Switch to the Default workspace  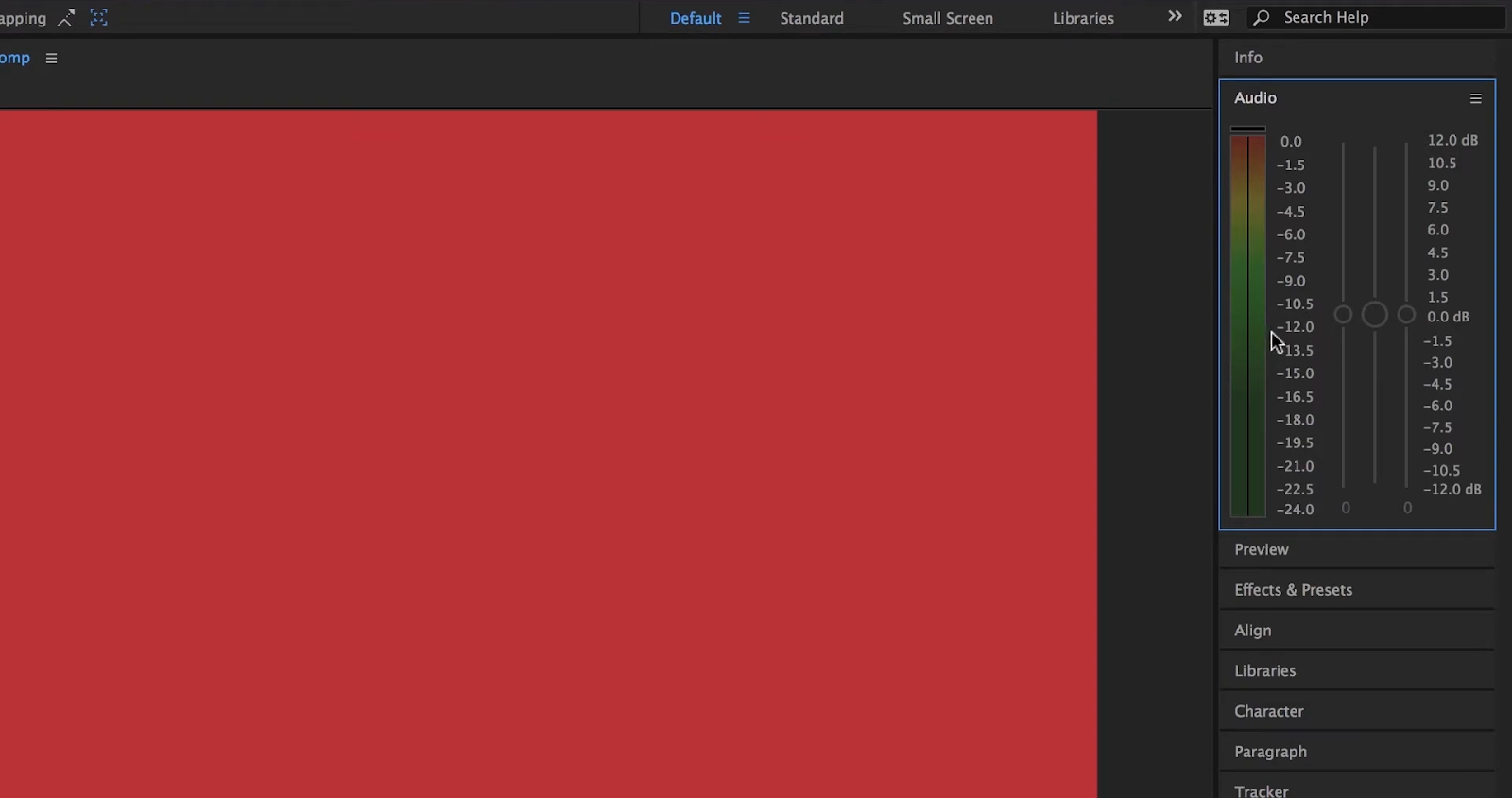point(696,18)
